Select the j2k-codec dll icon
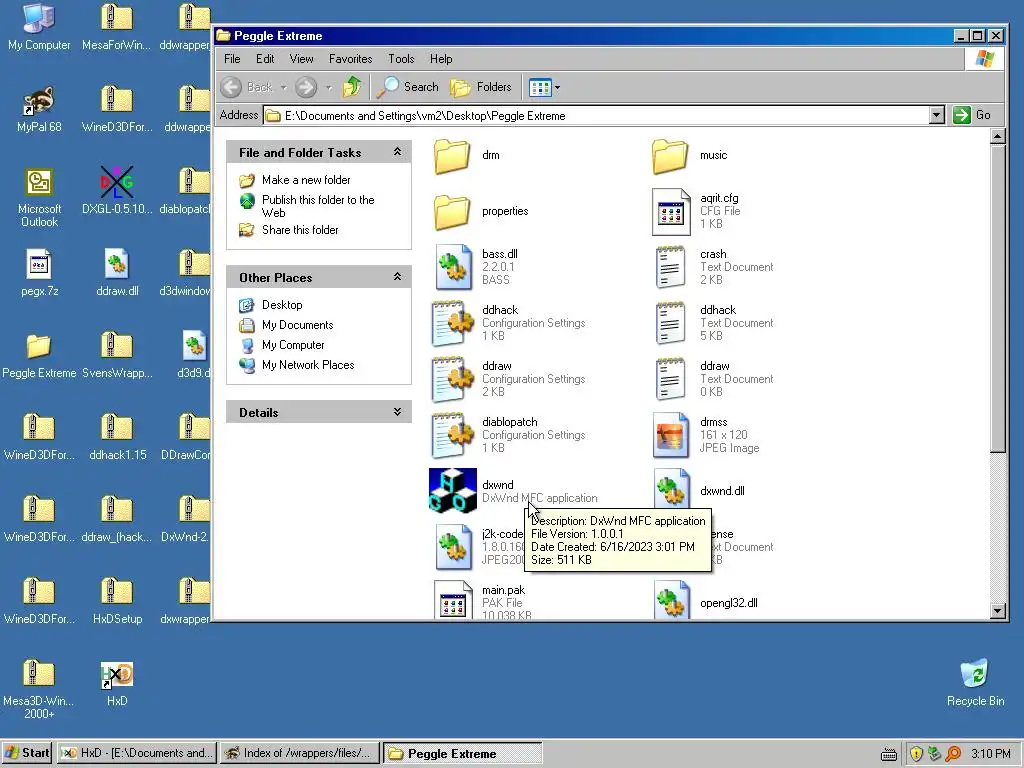 click(x=453, y=547)
